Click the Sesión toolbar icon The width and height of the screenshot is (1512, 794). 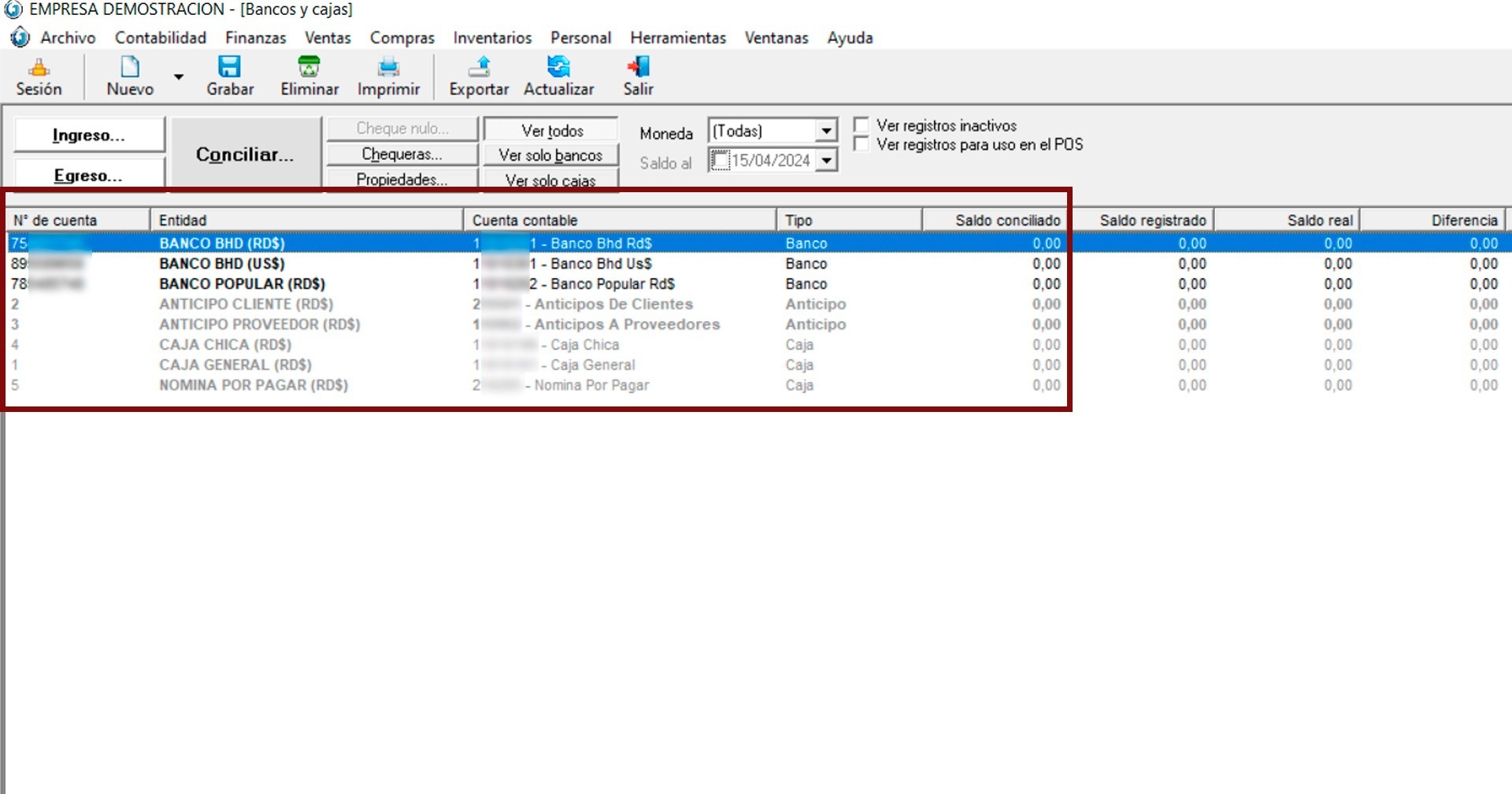tap(39, 69)
